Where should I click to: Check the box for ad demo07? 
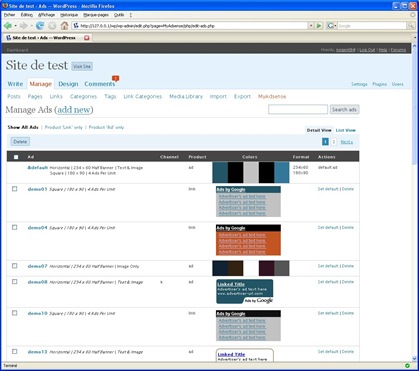tap(15, 266)
